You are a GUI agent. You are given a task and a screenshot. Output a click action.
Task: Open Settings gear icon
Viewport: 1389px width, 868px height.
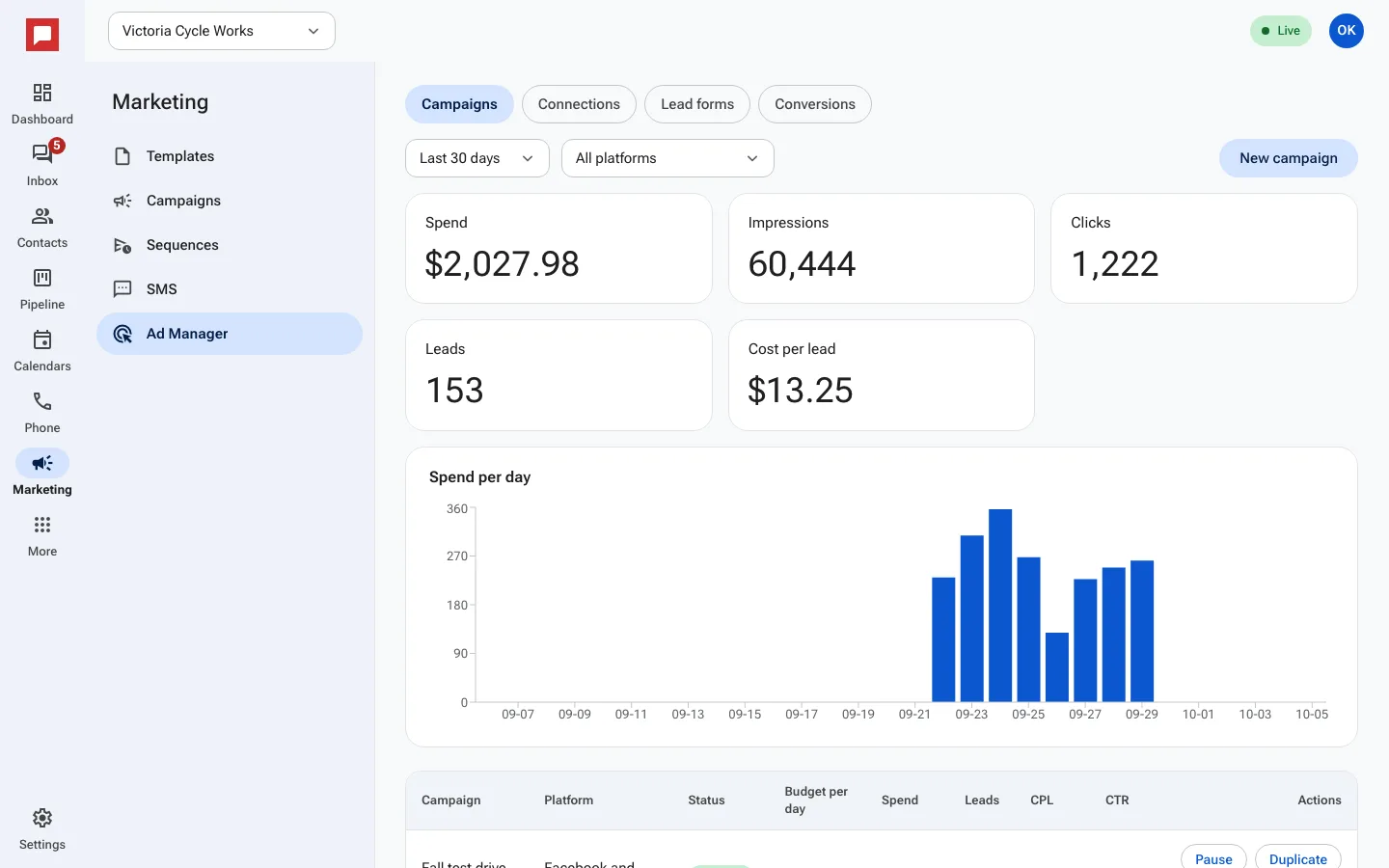[x=42, y=818]
